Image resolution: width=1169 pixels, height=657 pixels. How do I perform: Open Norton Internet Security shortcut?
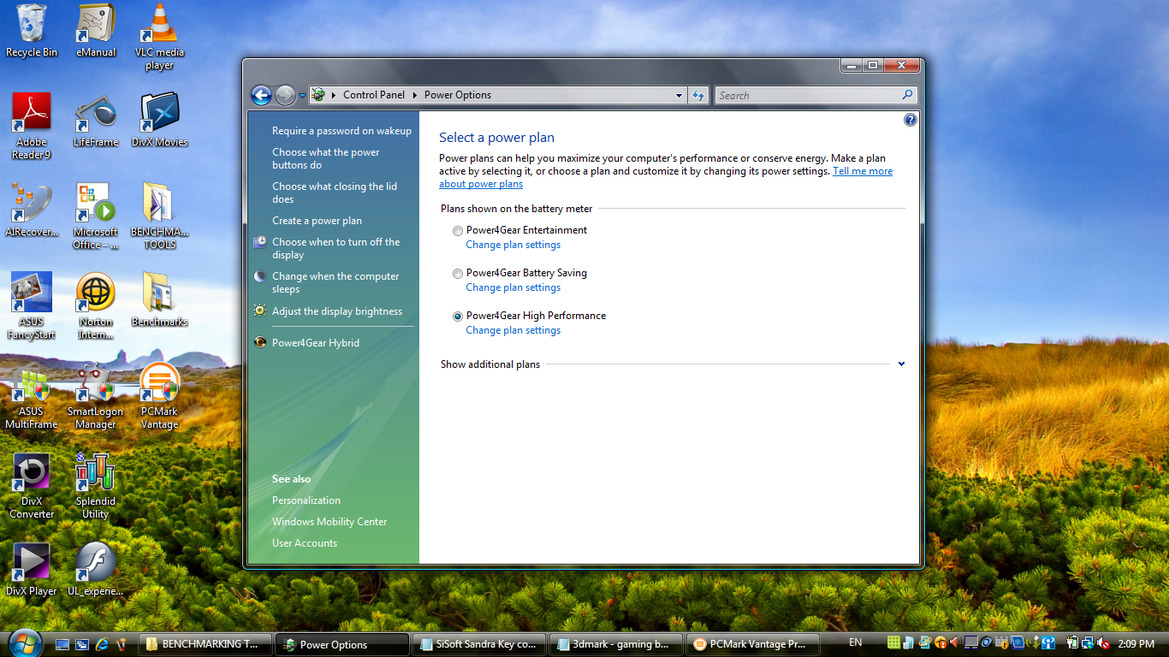point(95,306)
